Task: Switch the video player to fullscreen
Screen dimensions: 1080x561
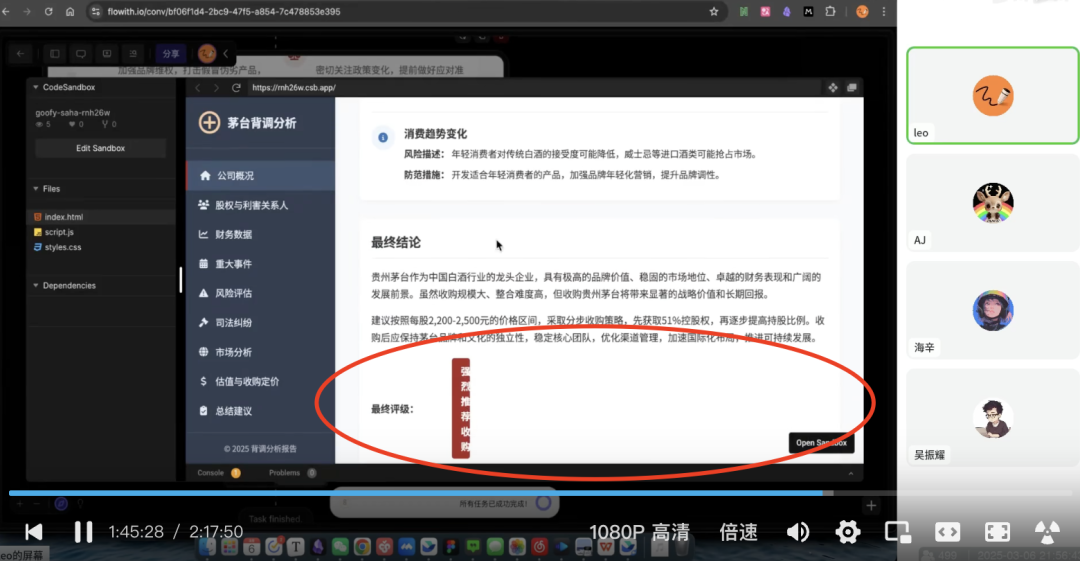Action: (x=997, y=531)
